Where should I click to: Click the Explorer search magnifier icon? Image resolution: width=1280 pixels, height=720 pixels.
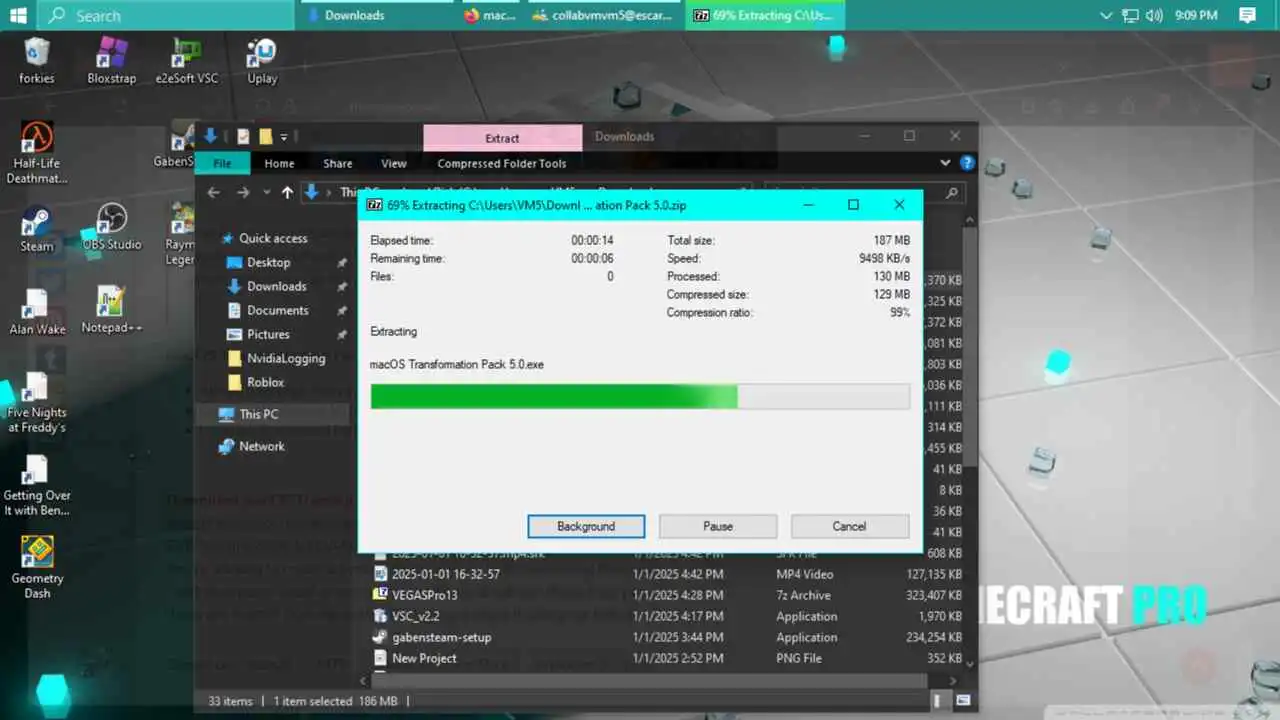tap(951, 192)
